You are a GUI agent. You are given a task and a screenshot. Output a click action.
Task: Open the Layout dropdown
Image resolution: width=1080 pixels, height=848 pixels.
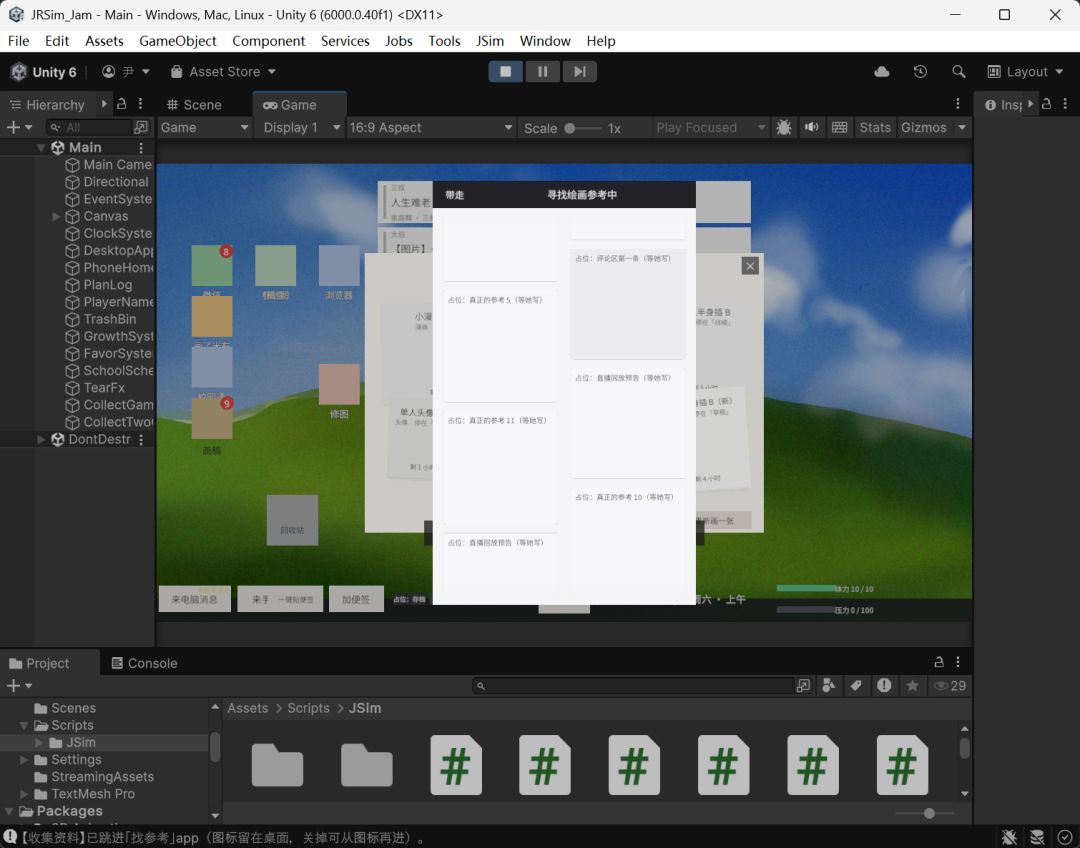[x=1025, y=72]
